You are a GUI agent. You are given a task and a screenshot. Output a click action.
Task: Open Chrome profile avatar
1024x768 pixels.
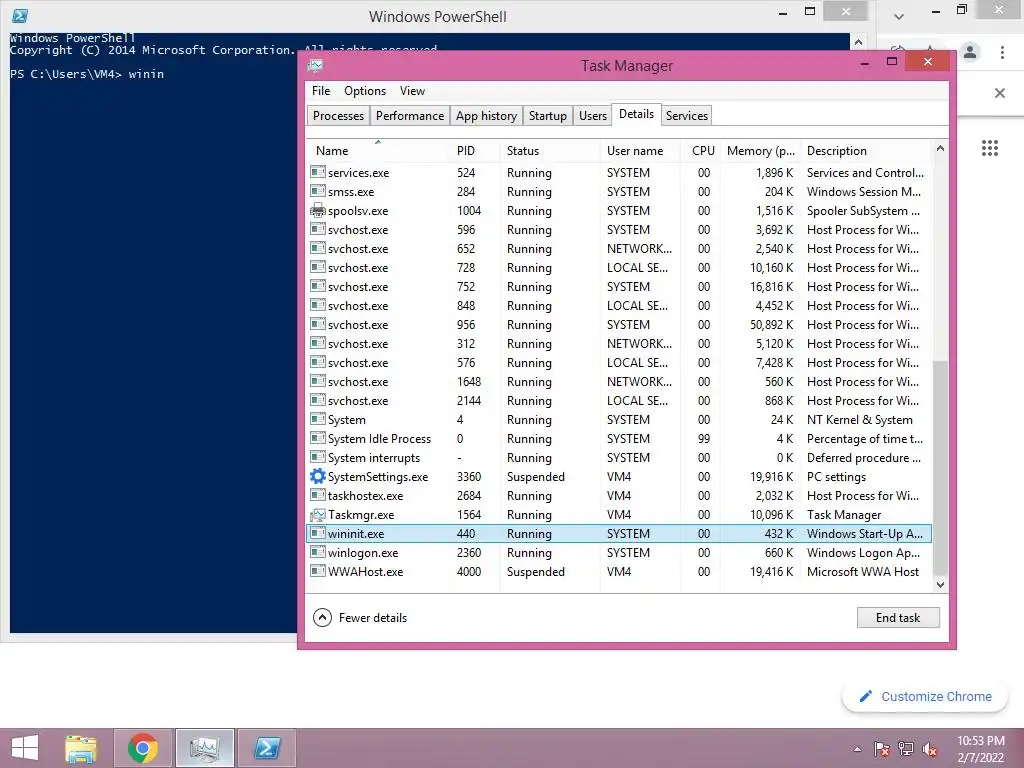pyautogui.click(x=970, y=52)
